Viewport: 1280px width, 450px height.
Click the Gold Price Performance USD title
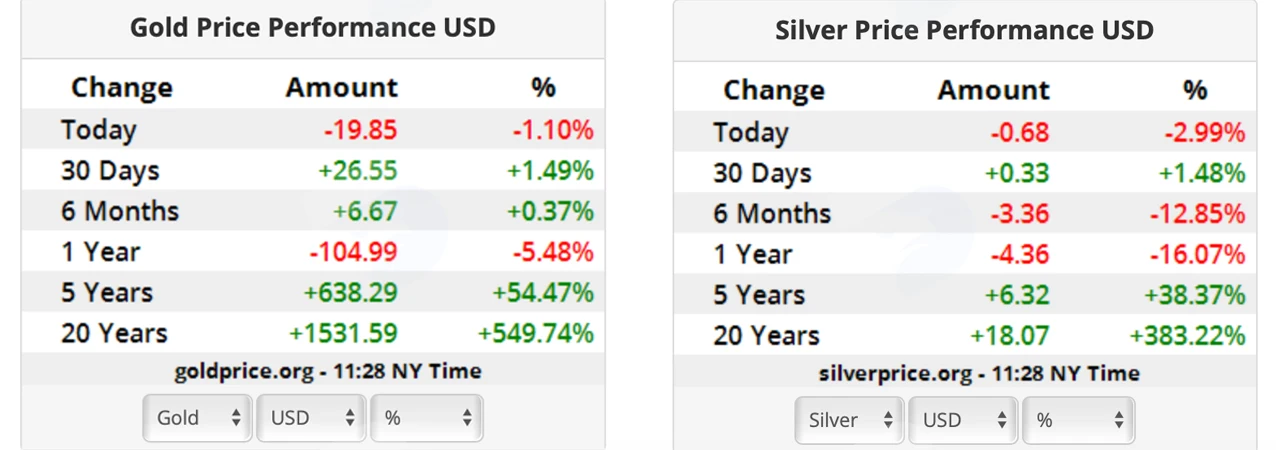(313, 27)
